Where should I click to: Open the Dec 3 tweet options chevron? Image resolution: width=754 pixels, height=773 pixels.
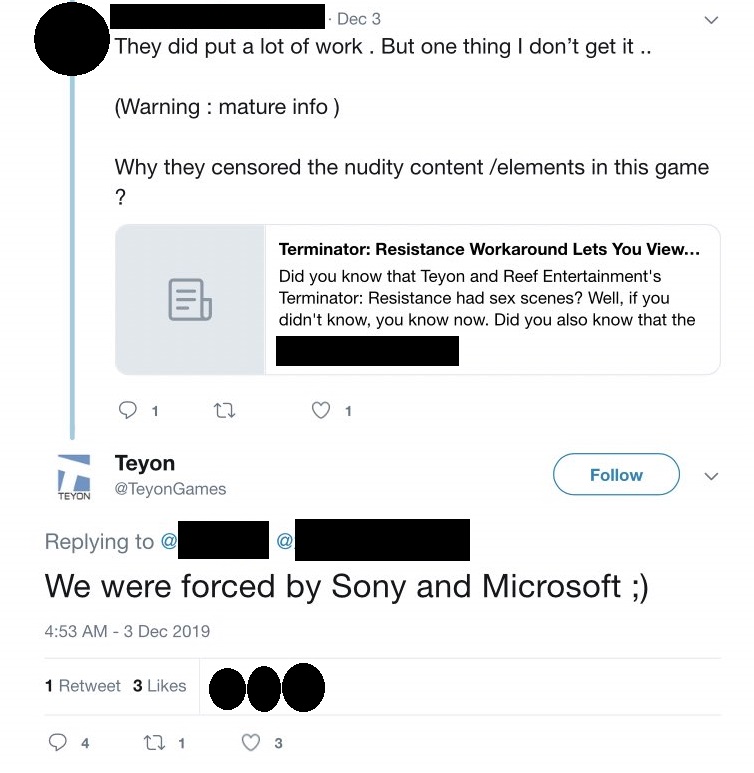711,19
